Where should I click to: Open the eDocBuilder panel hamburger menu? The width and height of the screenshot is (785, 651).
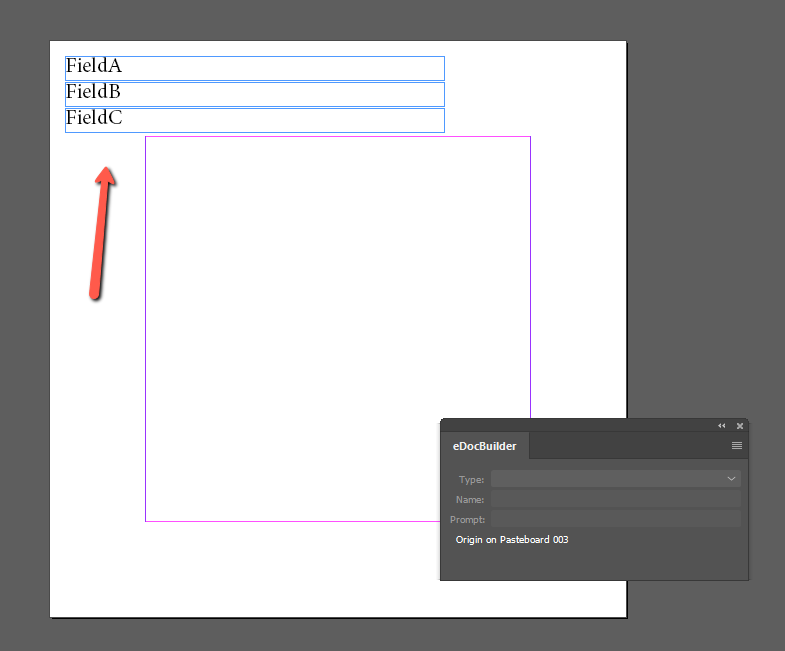point(737,445)
